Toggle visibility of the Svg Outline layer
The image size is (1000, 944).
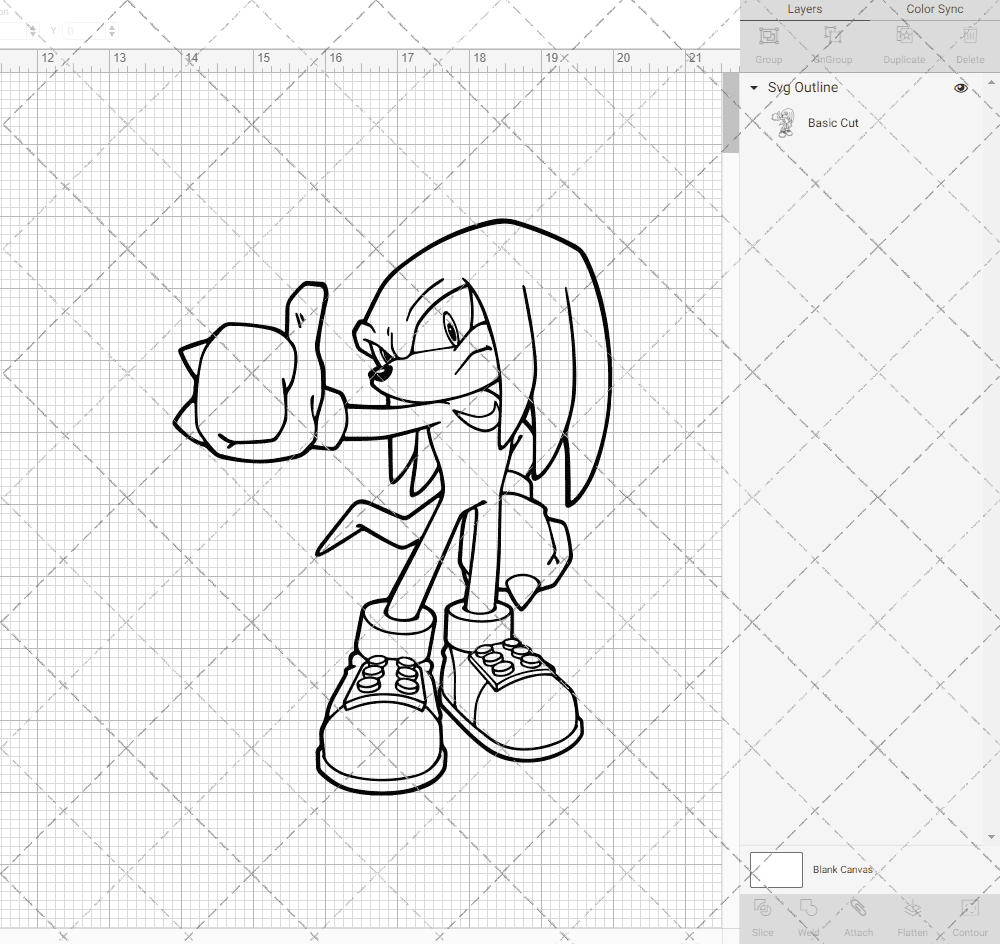960,88
